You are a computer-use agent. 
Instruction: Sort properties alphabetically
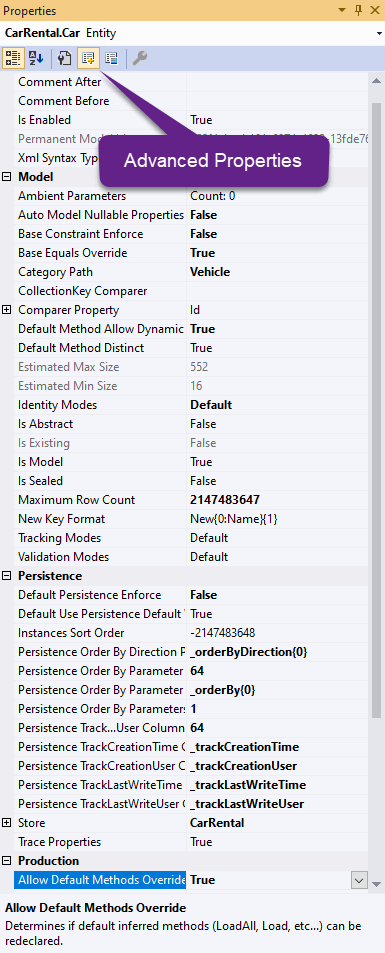coord(35,58)
